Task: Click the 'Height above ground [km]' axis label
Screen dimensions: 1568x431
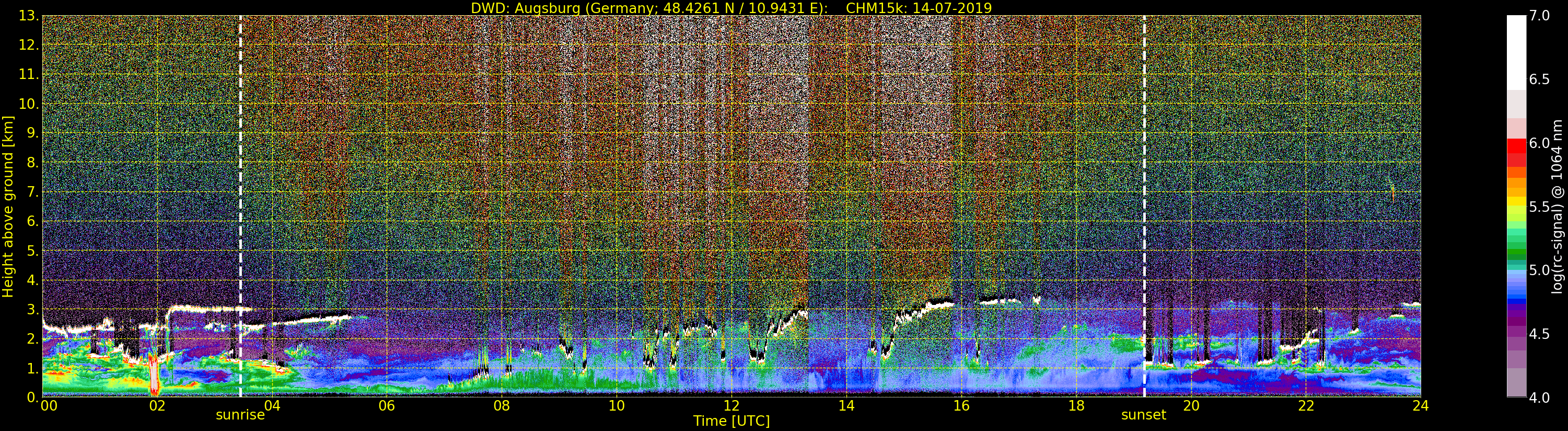Action: (x=8, y=207)
